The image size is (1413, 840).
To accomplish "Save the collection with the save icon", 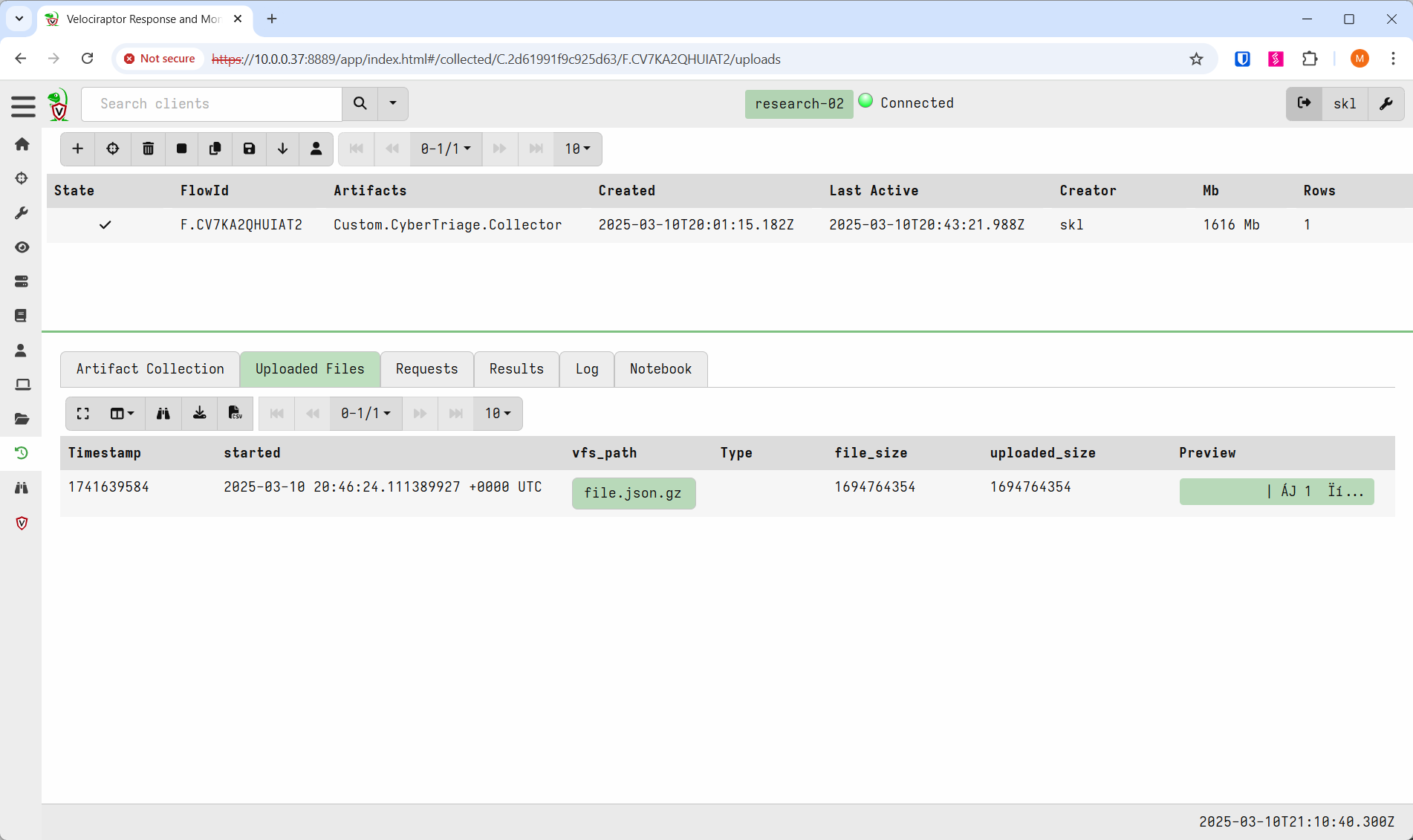I will 248,149.
